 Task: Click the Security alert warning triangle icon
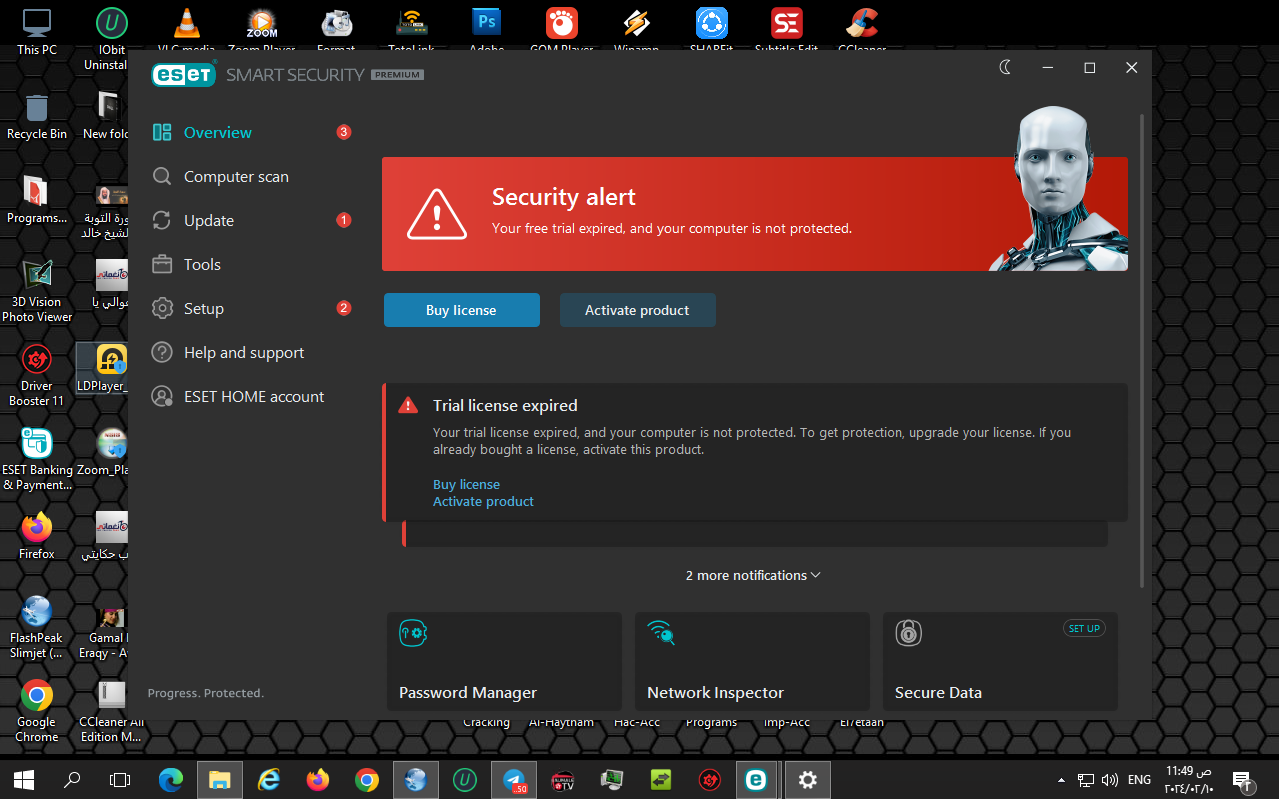(437, 213)
